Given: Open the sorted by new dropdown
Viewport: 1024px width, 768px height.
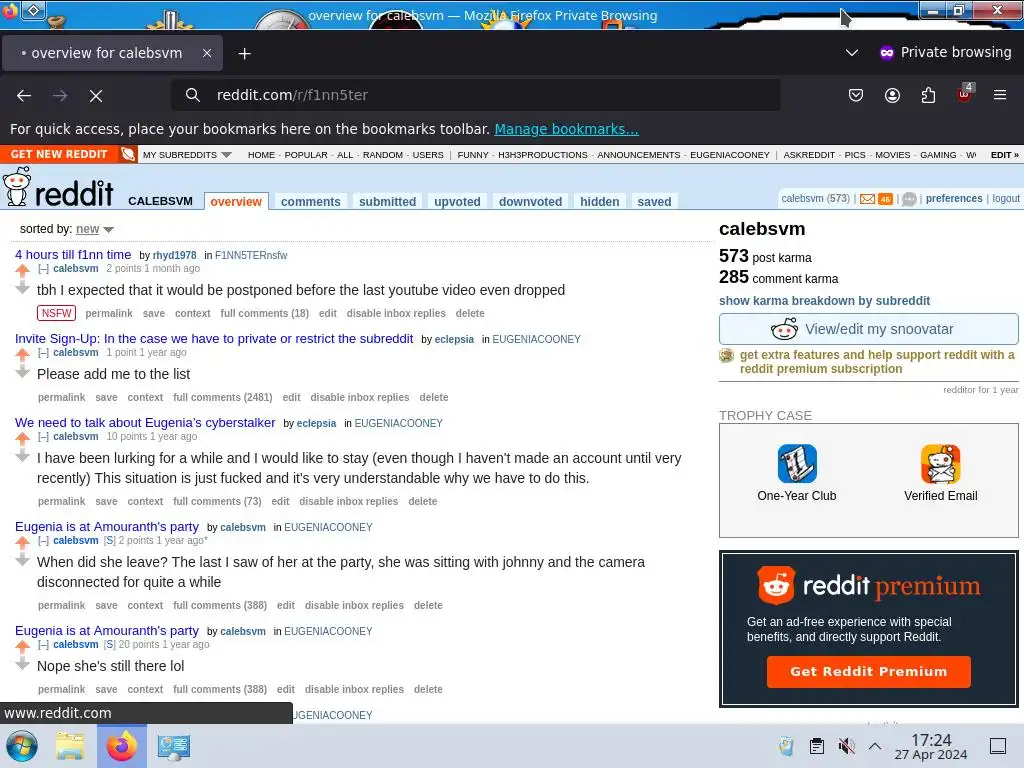Looking at the screenshot, I should coord(95,229).
